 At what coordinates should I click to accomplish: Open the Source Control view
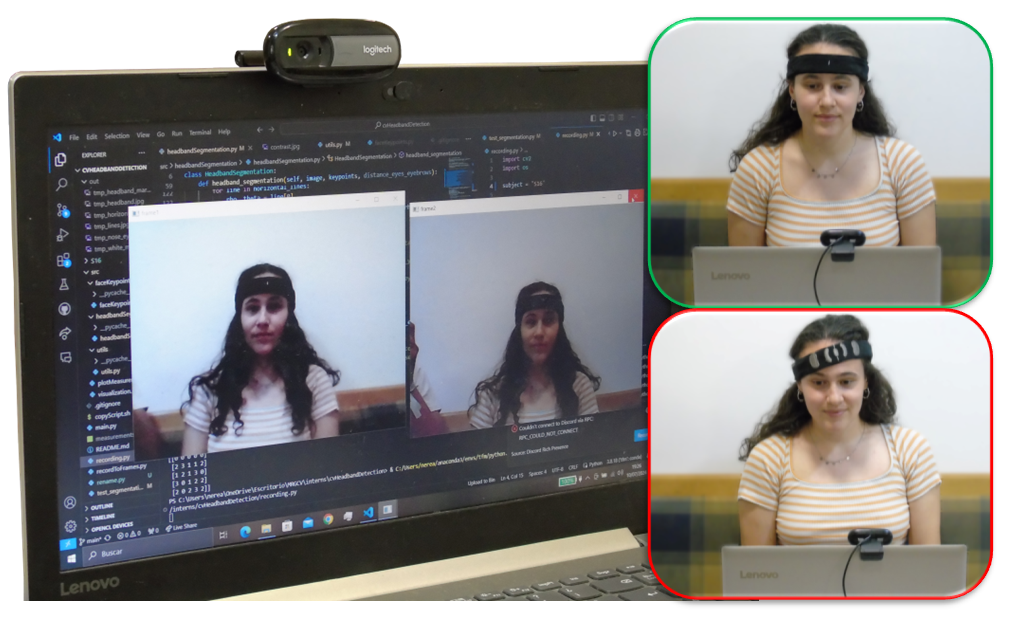coord(63,211)
